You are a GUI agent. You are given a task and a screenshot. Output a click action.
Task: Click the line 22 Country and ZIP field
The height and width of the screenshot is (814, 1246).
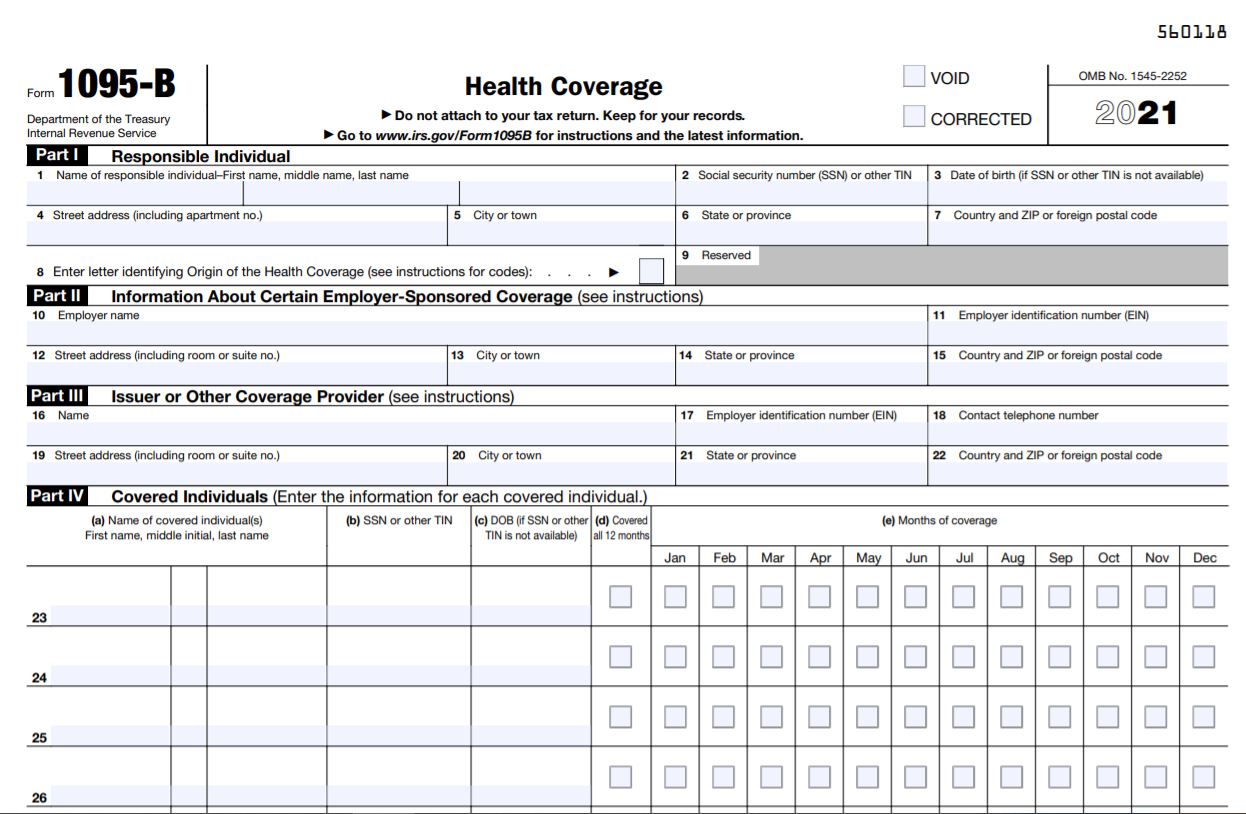coord(1078,473)
